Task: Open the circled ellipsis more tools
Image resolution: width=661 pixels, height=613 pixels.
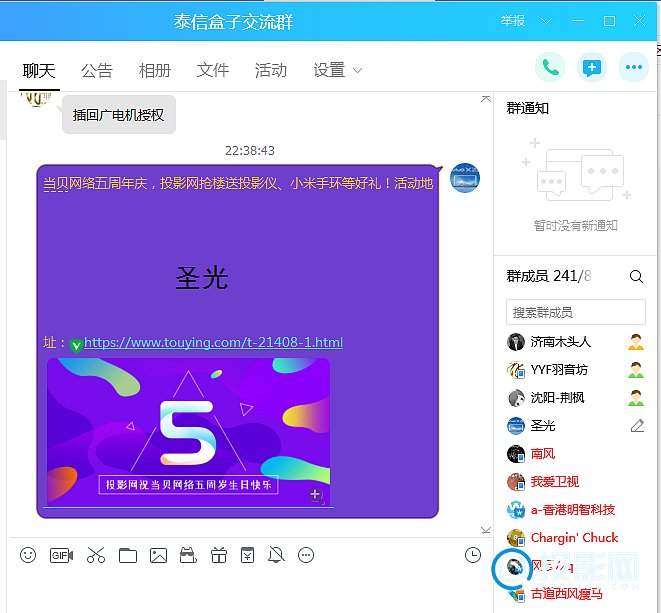Action: tap(306, 555)
